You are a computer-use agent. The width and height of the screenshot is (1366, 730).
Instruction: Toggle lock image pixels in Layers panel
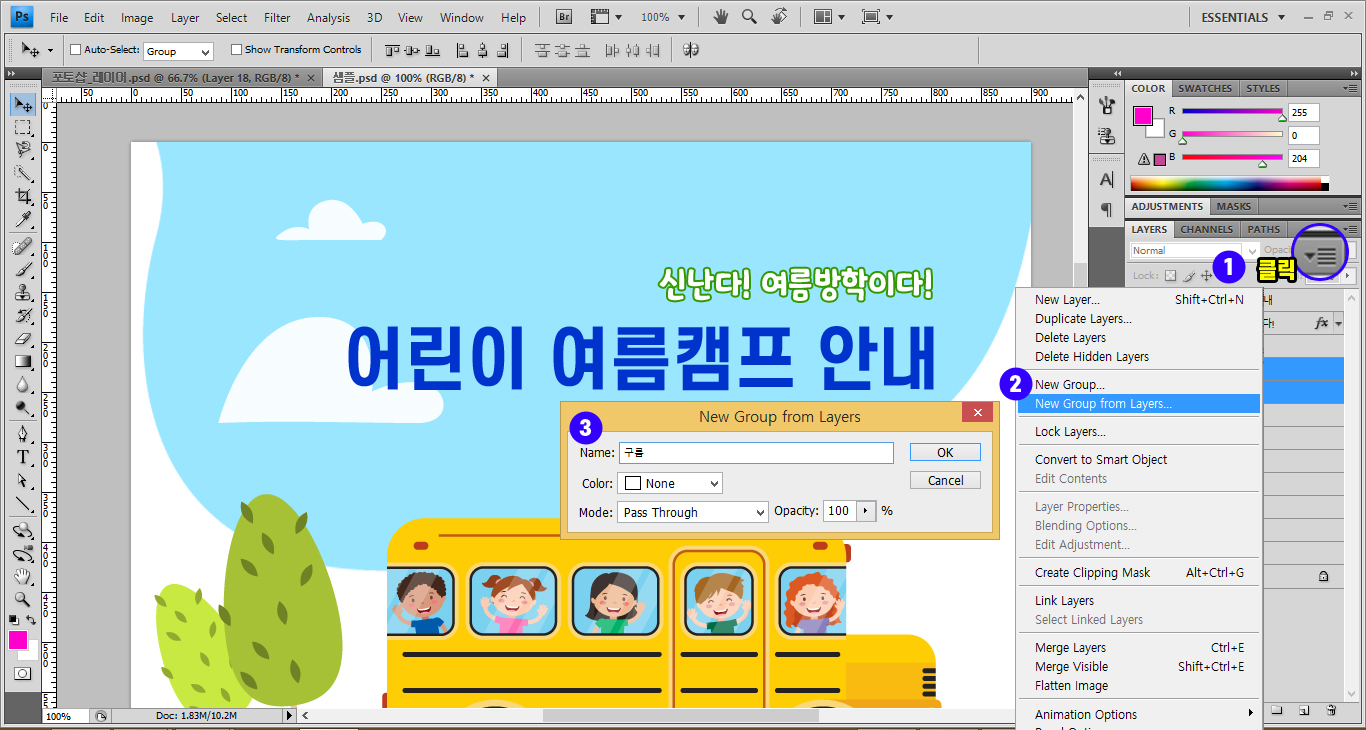click(1188, 276)
